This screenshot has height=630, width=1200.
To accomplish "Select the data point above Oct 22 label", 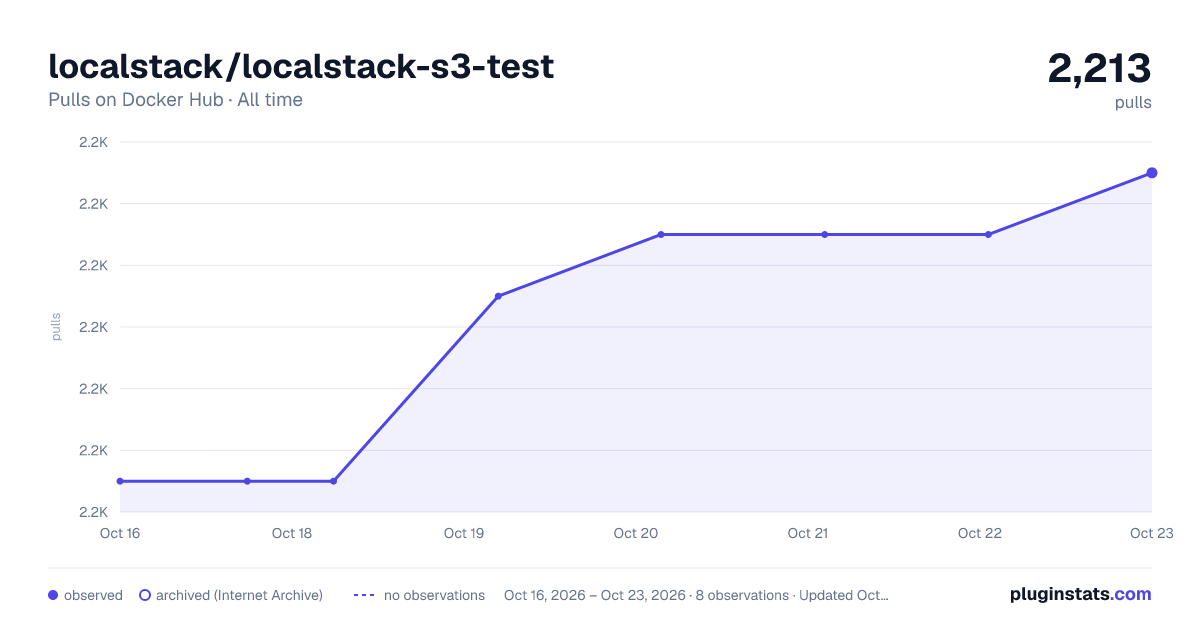I will pyautogui.click(x=988, y=235).
